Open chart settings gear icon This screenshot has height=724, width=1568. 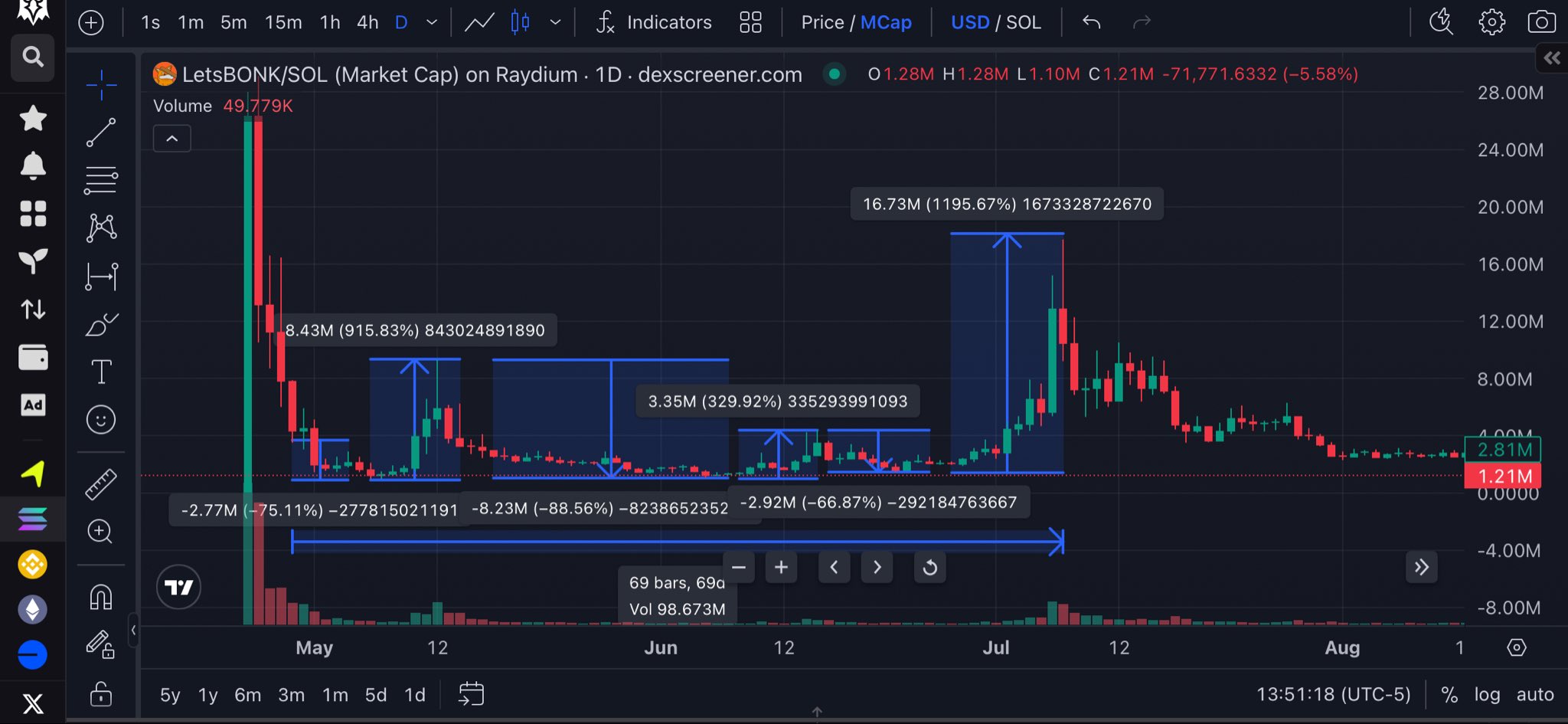(x=1491, y=22)
